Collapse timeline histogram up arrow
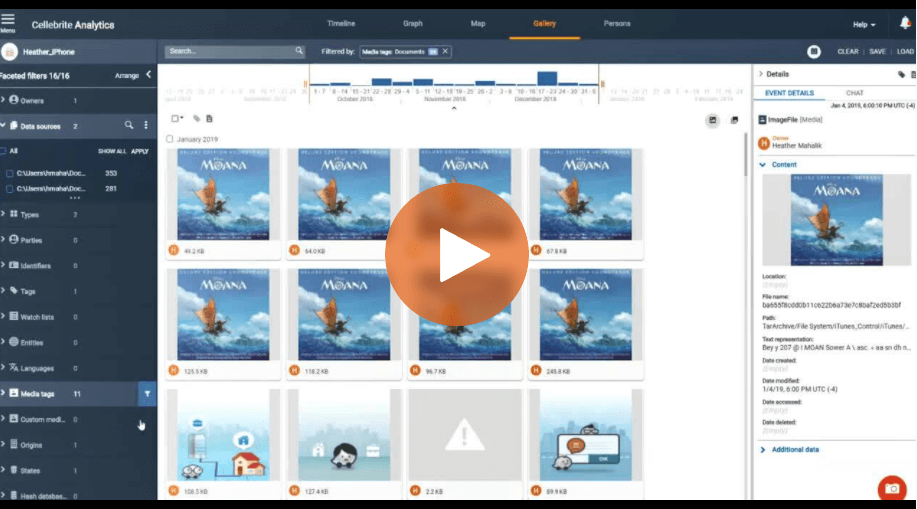The width and height of the screenshot is (917, 509). tap(454, 108)
